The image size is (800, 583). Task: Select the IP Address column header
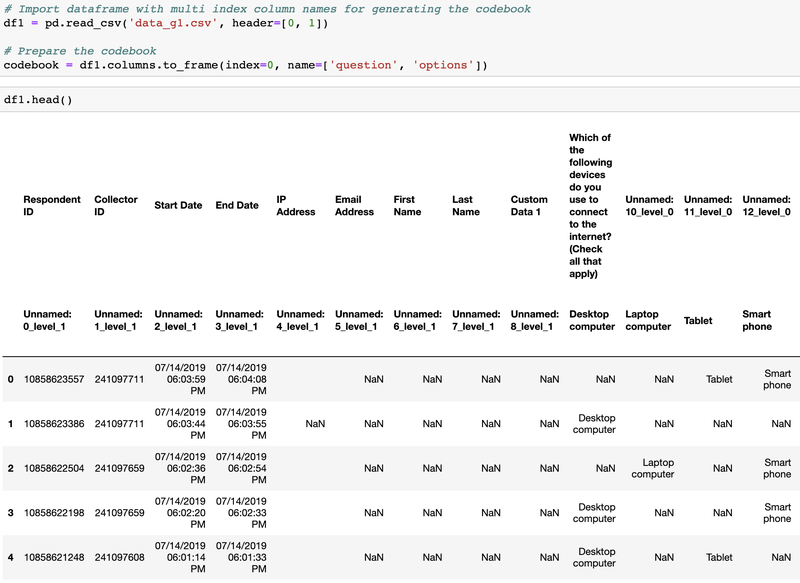pyautogui.click(x=296, y=205)
